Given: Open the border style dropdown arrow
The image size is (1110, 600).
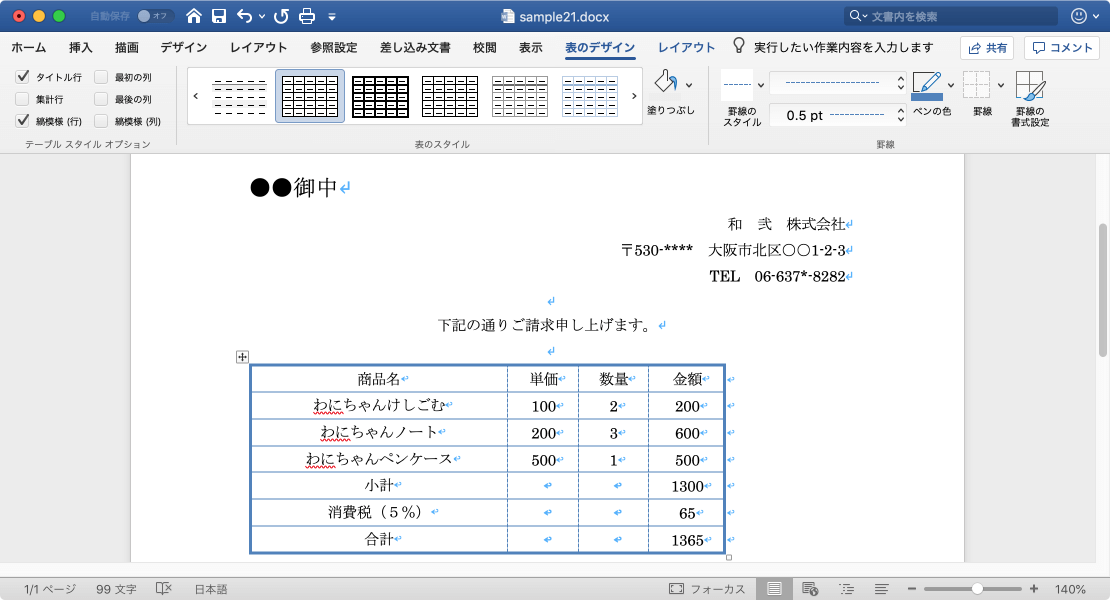Looking at the screenshot, I should point(761,85).
